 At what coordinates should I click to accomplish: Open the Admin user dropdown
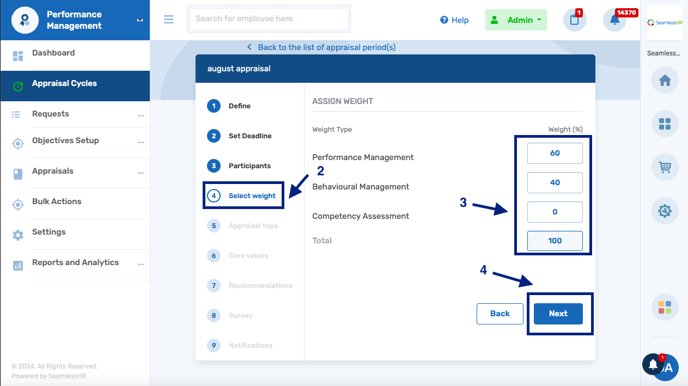516,20
